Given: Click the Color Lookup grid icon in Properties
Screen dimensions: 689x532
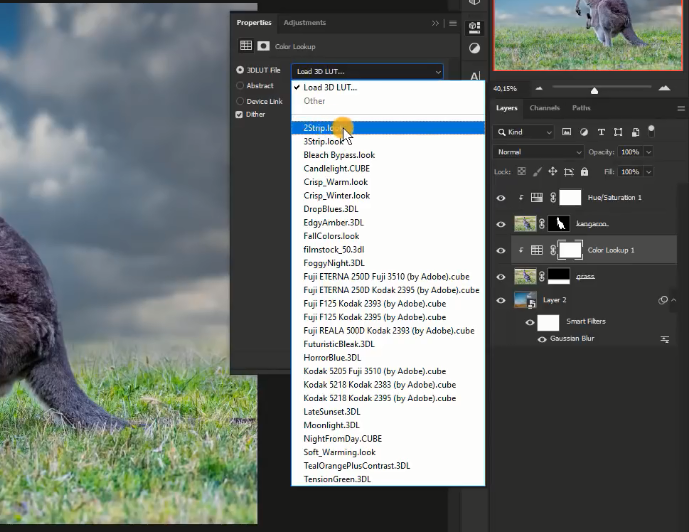Looking at the screenshot, I should (245, 46).
